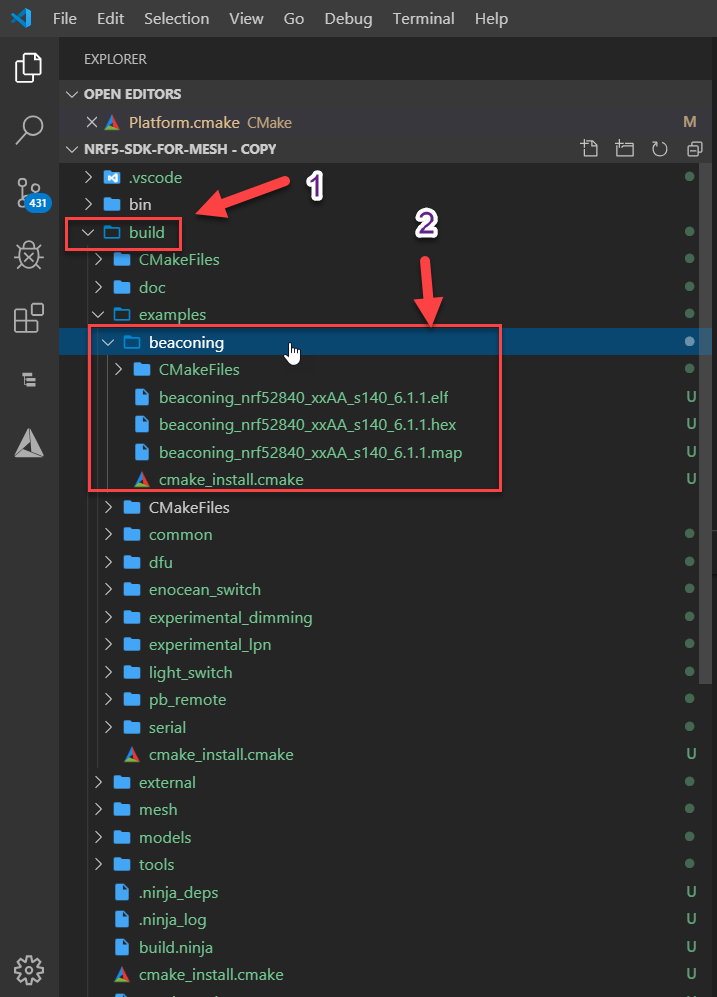This screenshot has height=997, width=717.
Task: Close the Platform.cmake open editor
Action: pos(92,122)
